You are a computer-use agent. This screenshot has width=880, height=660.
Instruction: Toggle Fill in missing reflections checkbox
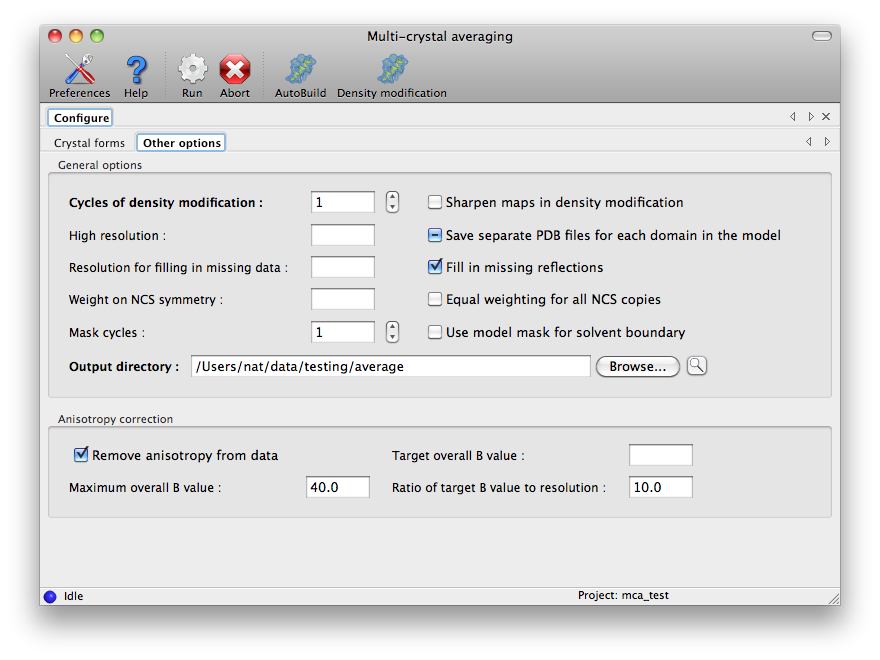(435, 267)
